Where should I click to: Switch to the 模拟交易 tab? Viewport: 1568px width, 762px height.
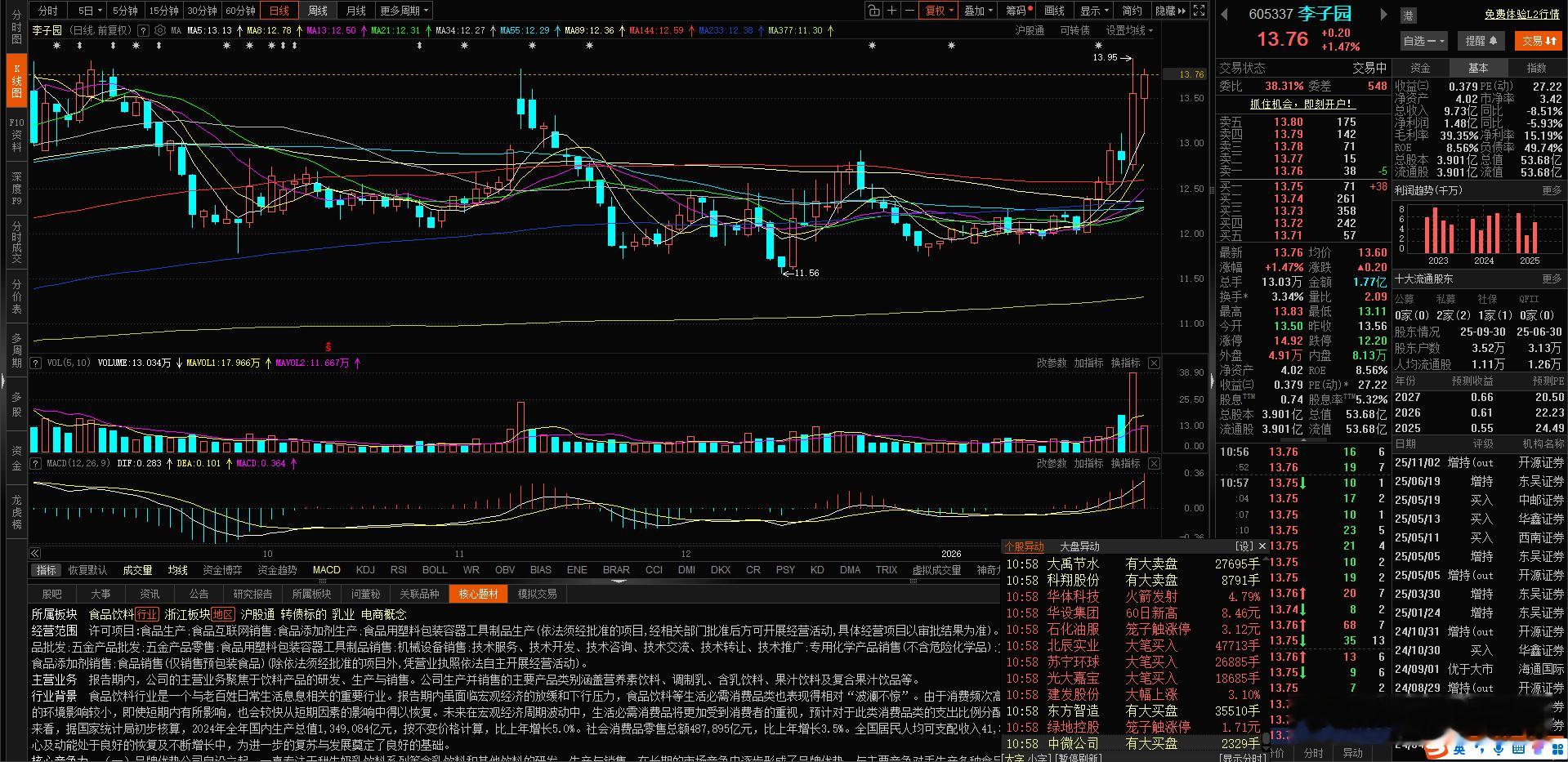pos(538,594)
